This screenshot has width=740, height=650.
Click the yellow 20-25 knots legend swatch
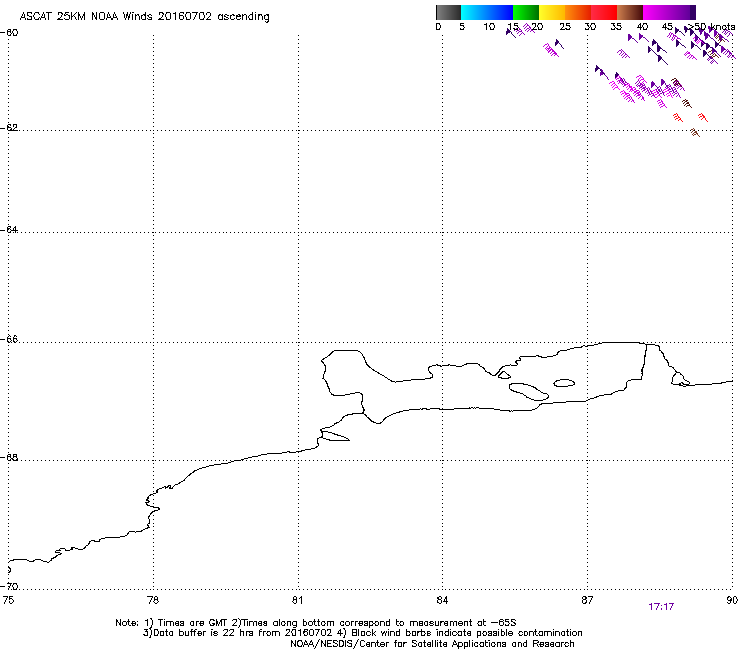pos(552,12)
